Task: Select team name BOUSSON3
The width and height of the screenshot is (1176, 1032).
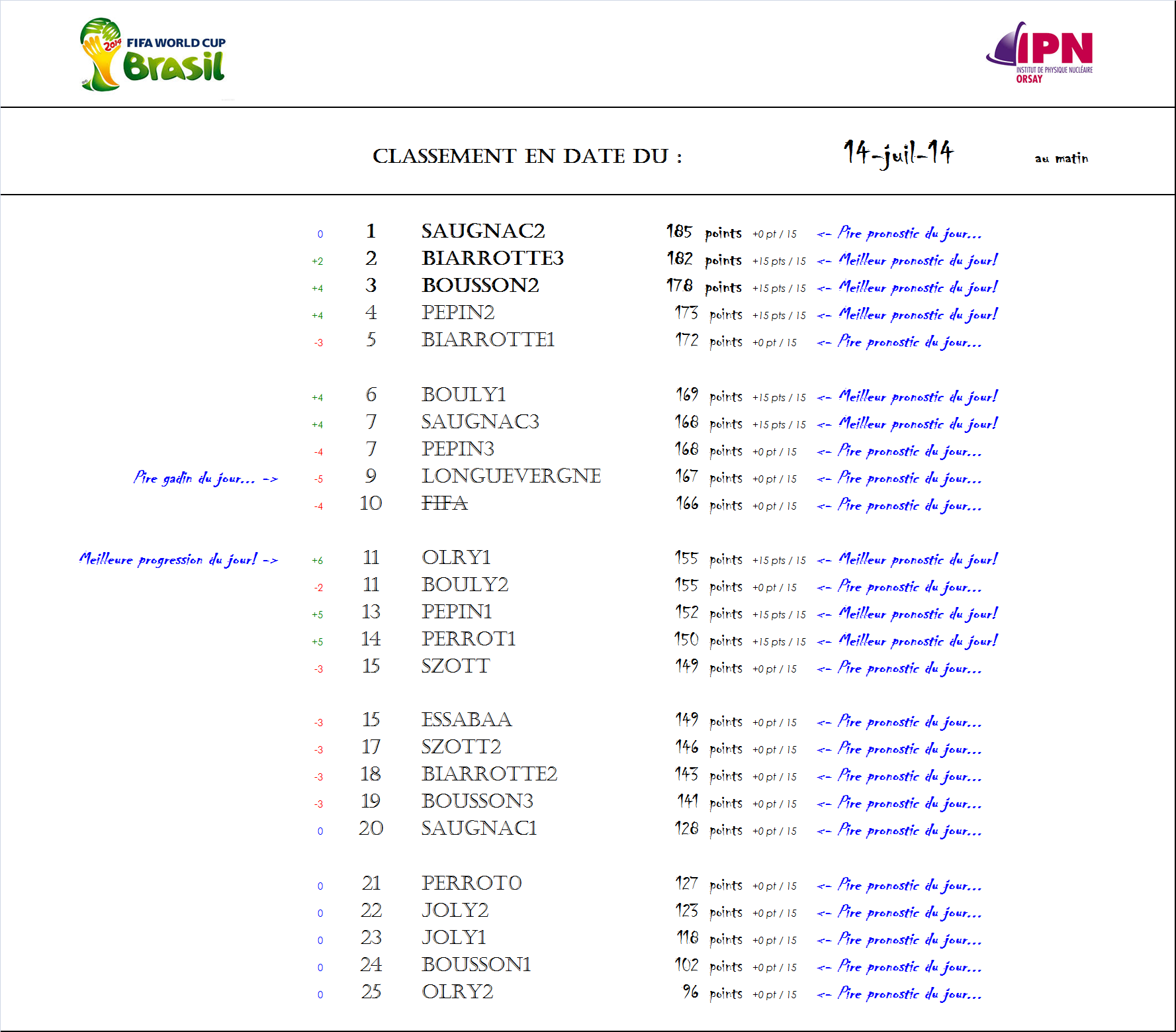Action: (x=478, y=801)
